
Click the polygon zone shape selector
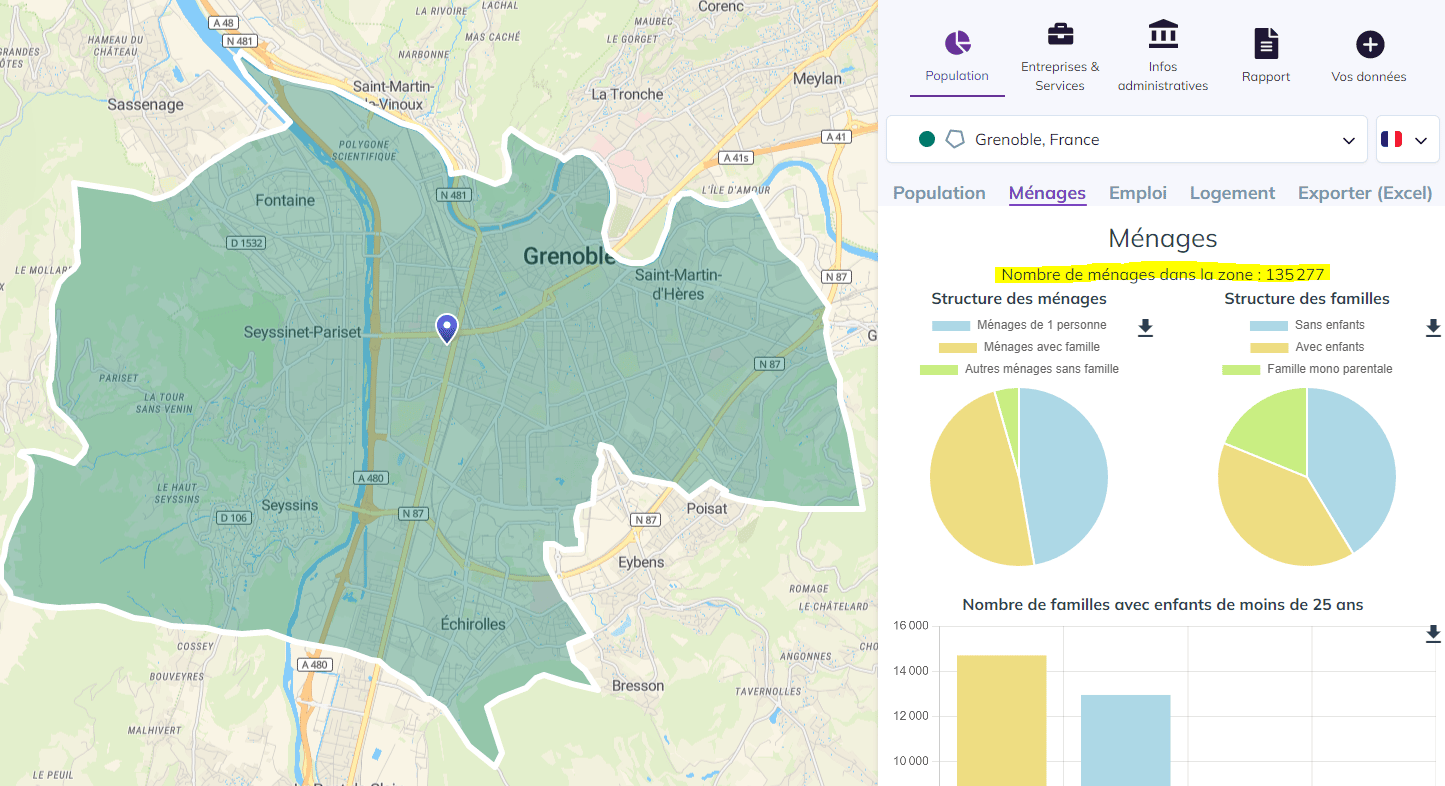pos(956,139)
